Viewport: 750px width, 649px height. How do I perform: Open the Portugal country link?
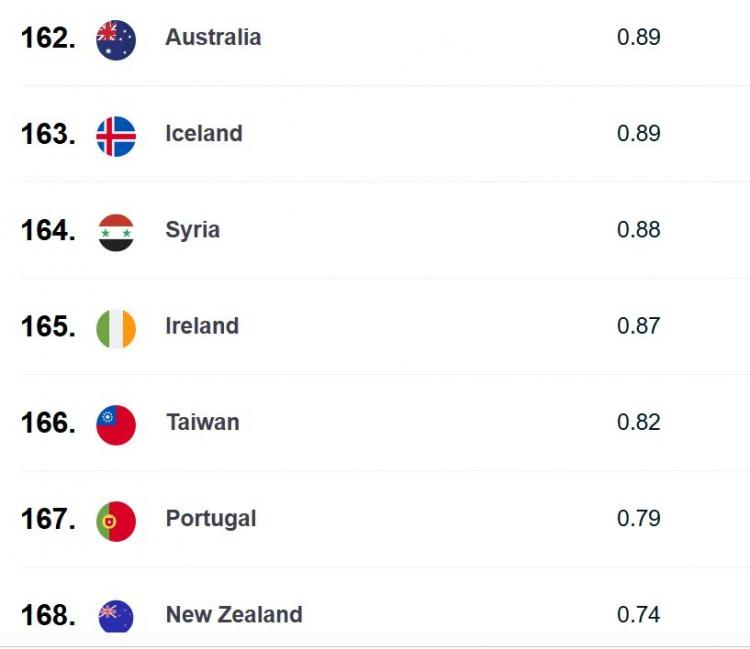pyautogui.click(x=211, y=519)
